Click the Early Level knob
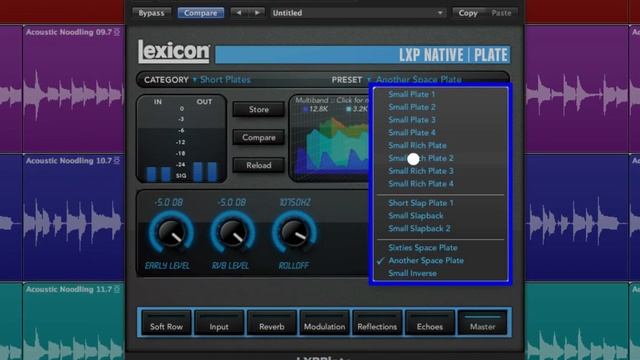Viewport: 640px width, 360px height. coord(171,232)
